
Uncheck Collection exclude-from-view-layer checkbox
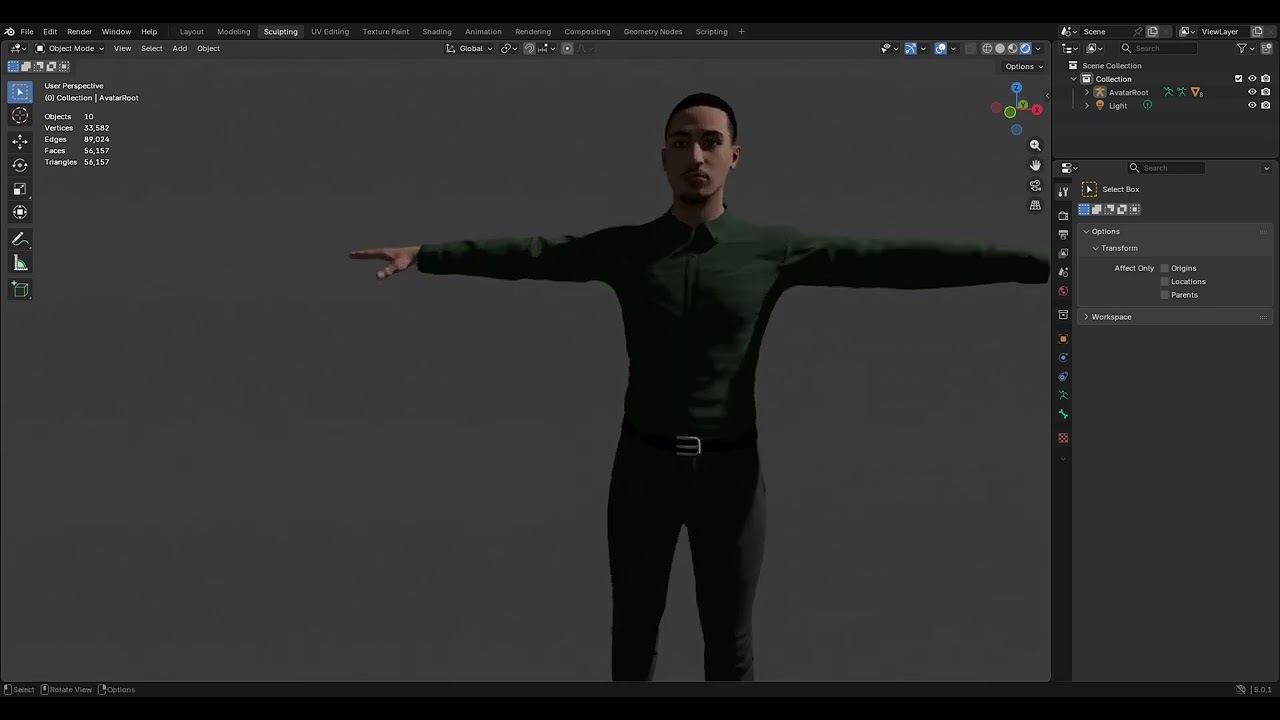tap(1238, 79)
